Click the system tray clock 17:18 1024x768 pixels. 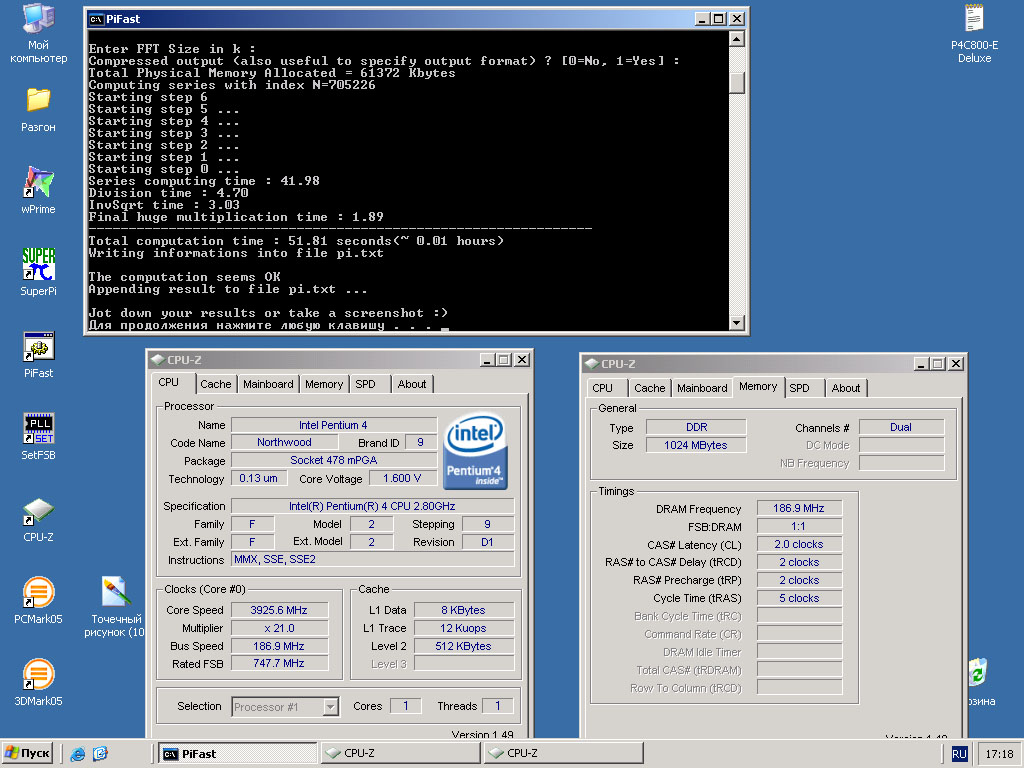[x=999, y=754]
